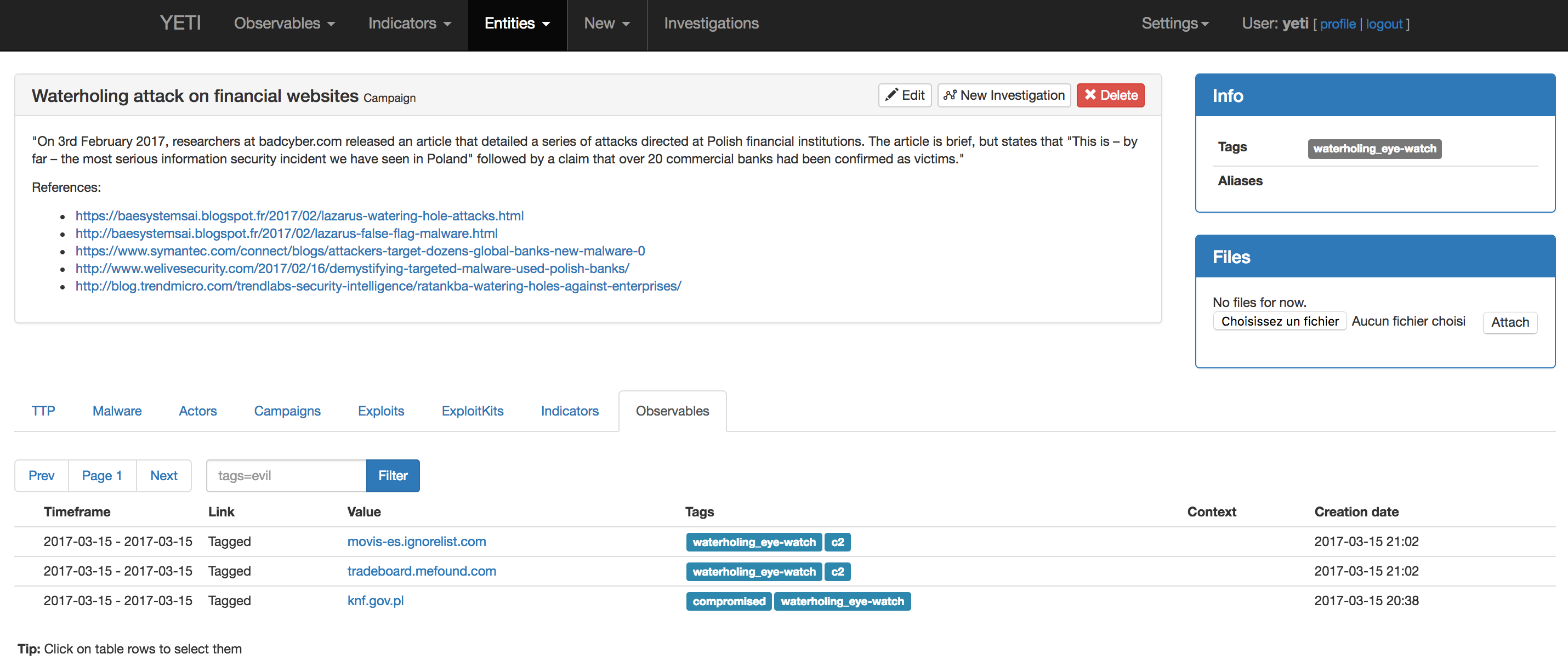Switch to the Malware tab
Viewport: 1568px width, 671px height.
[117, 411]
